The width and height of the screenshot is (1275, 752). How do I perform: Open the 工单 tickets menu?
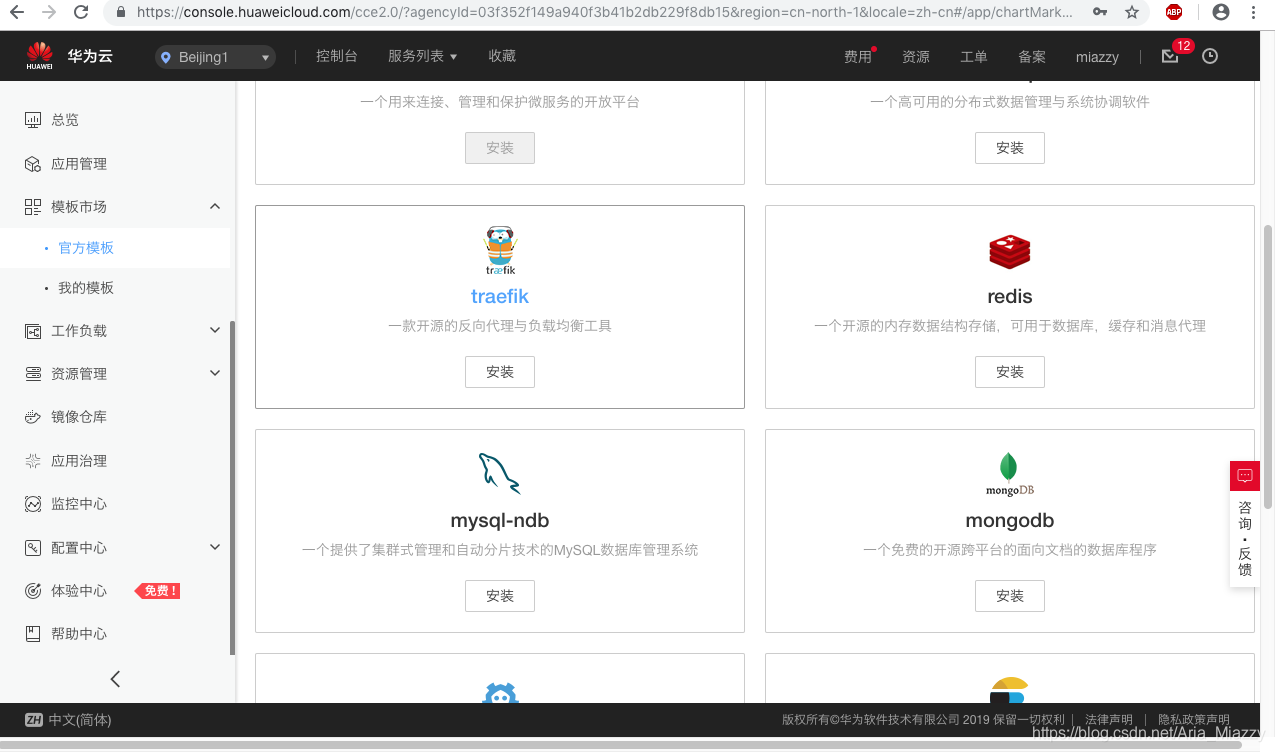tap(974, 57)
